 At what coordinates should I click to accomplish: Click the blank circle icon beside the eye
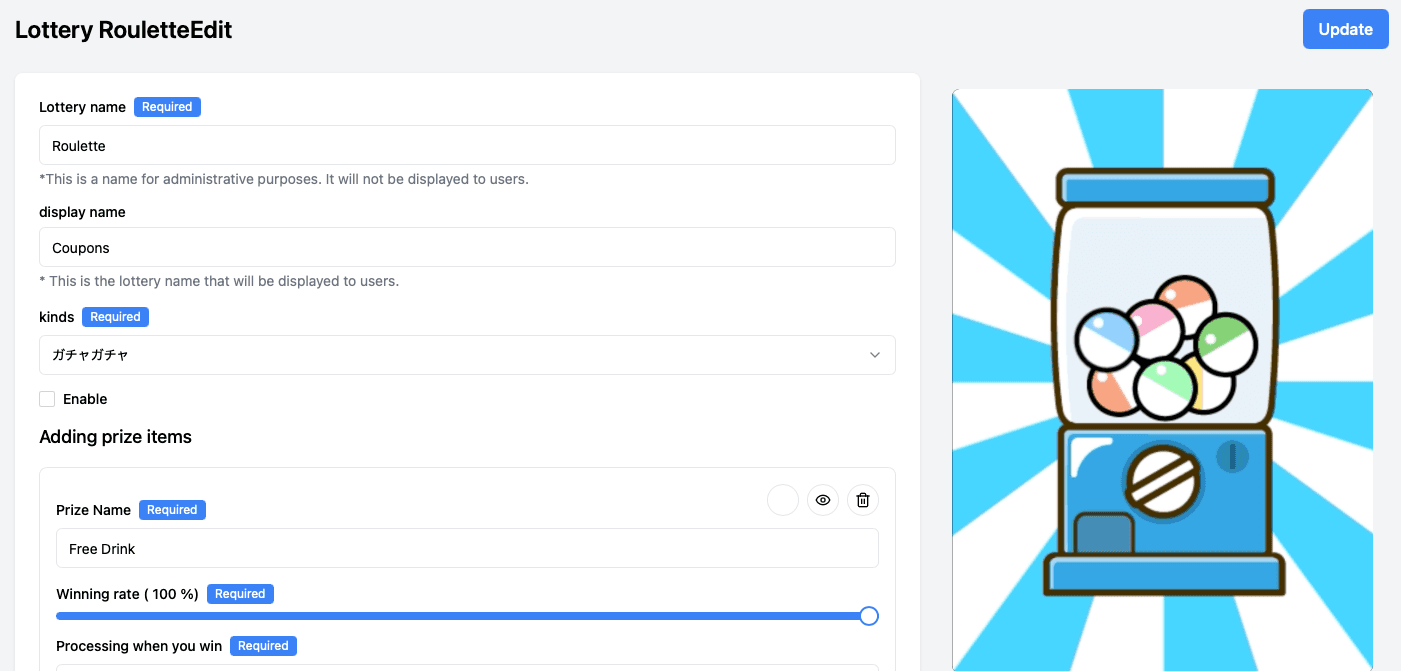coord(782,499)
